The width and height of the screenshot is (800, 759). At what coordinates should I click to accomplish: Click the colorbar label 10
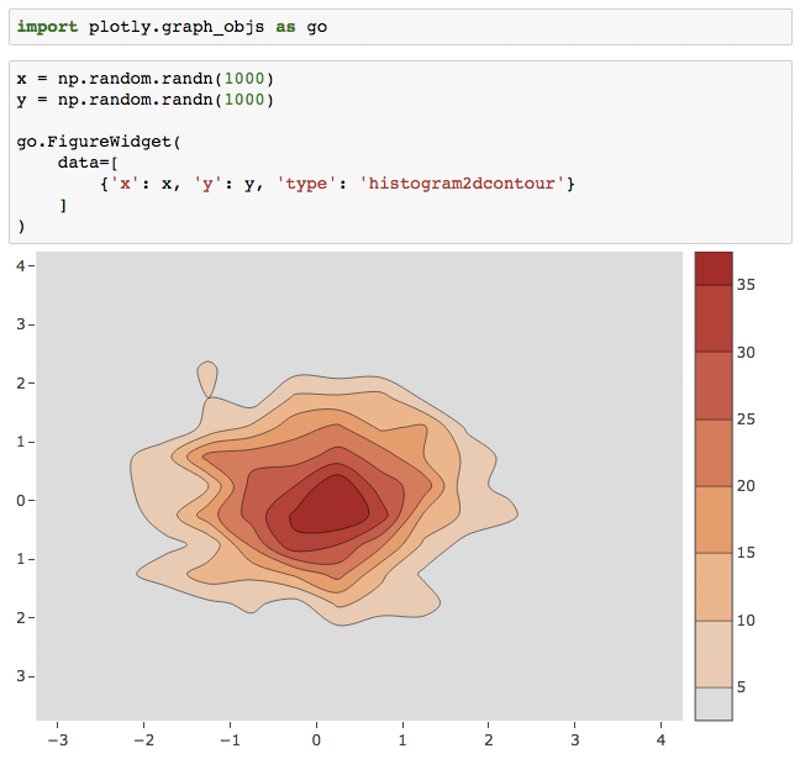click(745, 620)
